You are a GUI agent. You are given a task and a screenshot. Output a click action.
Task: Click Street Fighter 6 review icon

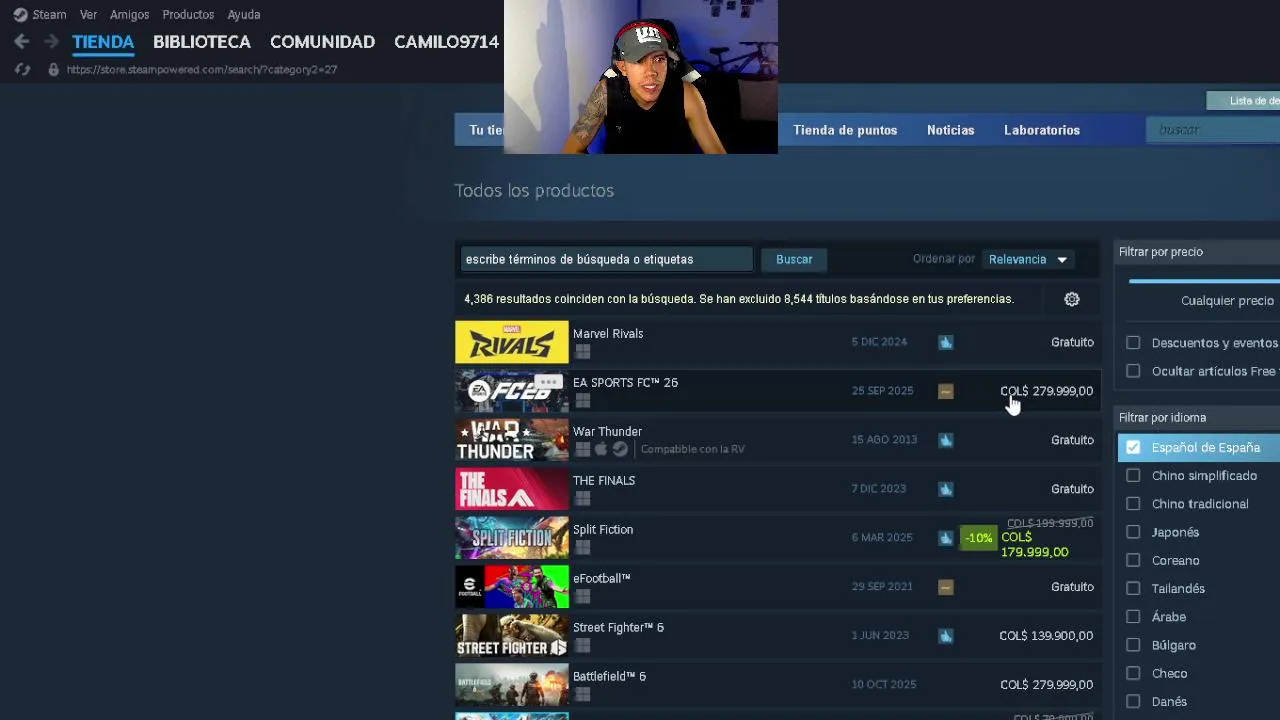[x=946, y=636]
